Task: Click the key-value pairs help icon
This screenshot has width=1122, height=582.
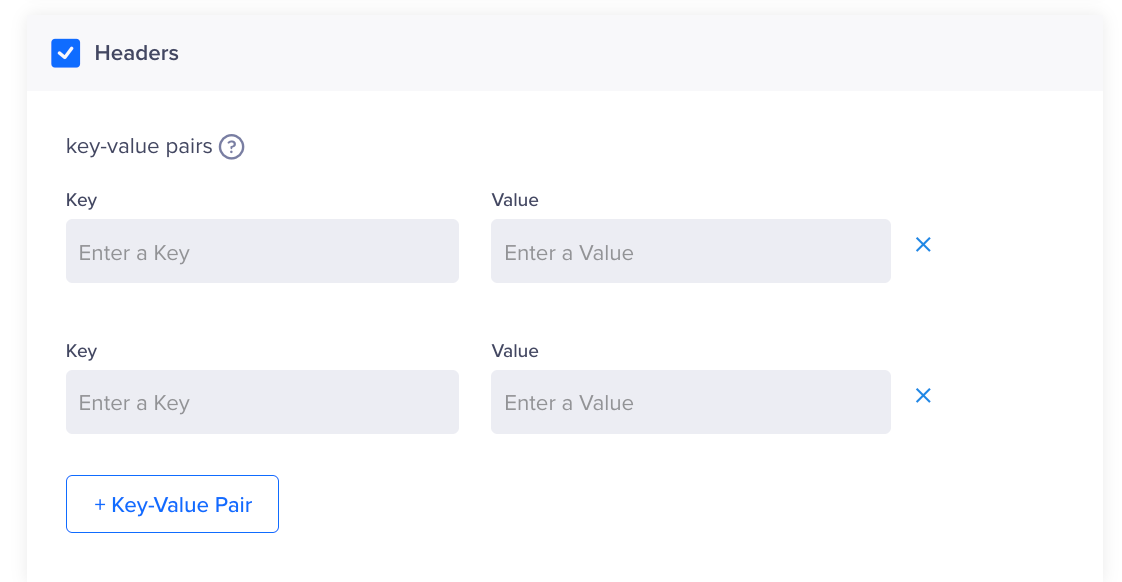Action: (x=232, y=147)
